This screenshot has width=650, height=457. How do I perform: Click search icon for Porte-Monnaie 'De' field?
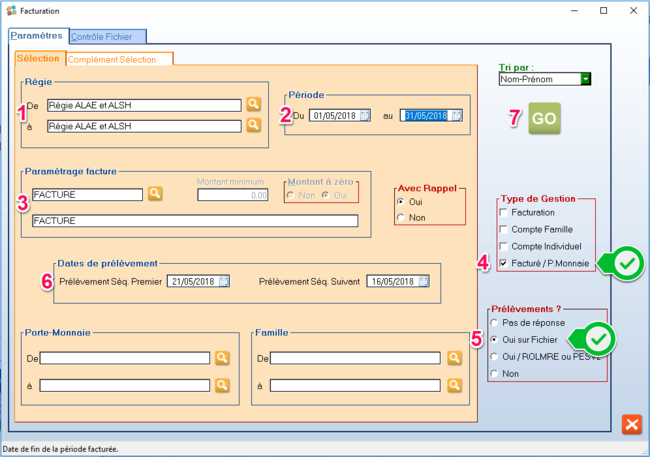[222, 358]
